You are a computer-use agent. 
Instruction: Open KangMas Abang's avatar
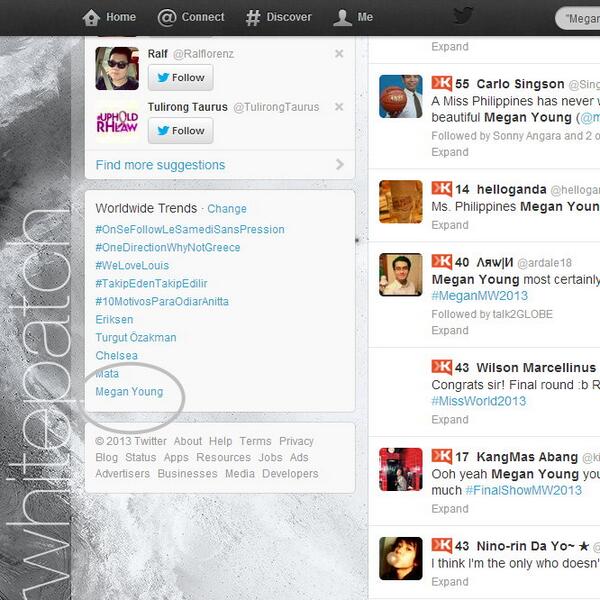(401, 470)
